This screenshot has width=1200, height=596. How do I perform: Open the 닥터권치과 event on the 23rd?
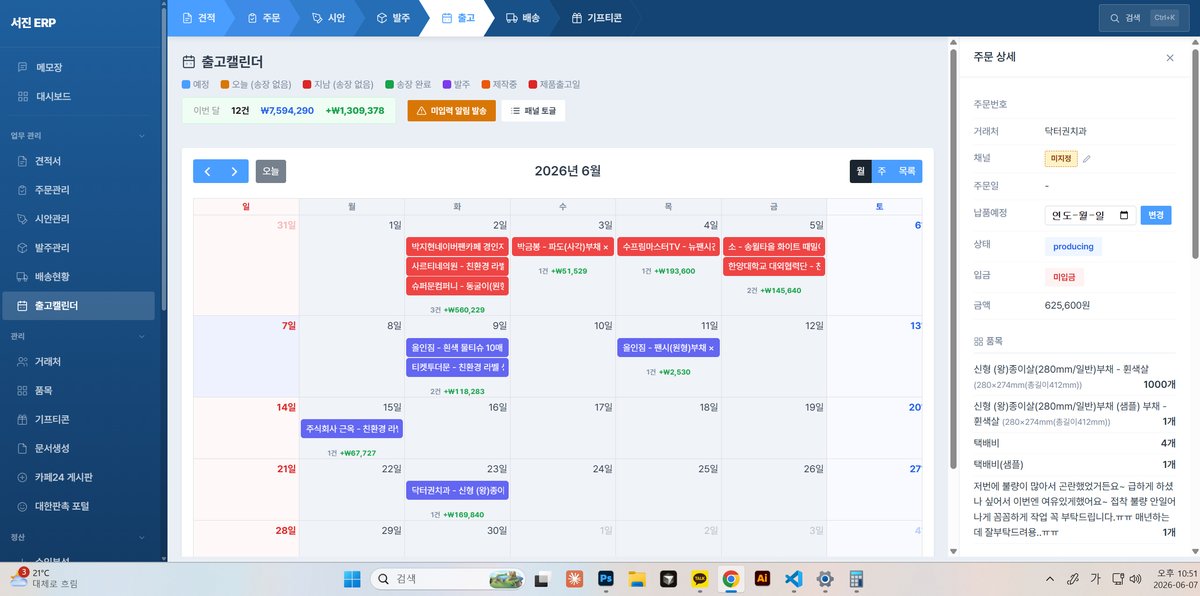point(459,490)
